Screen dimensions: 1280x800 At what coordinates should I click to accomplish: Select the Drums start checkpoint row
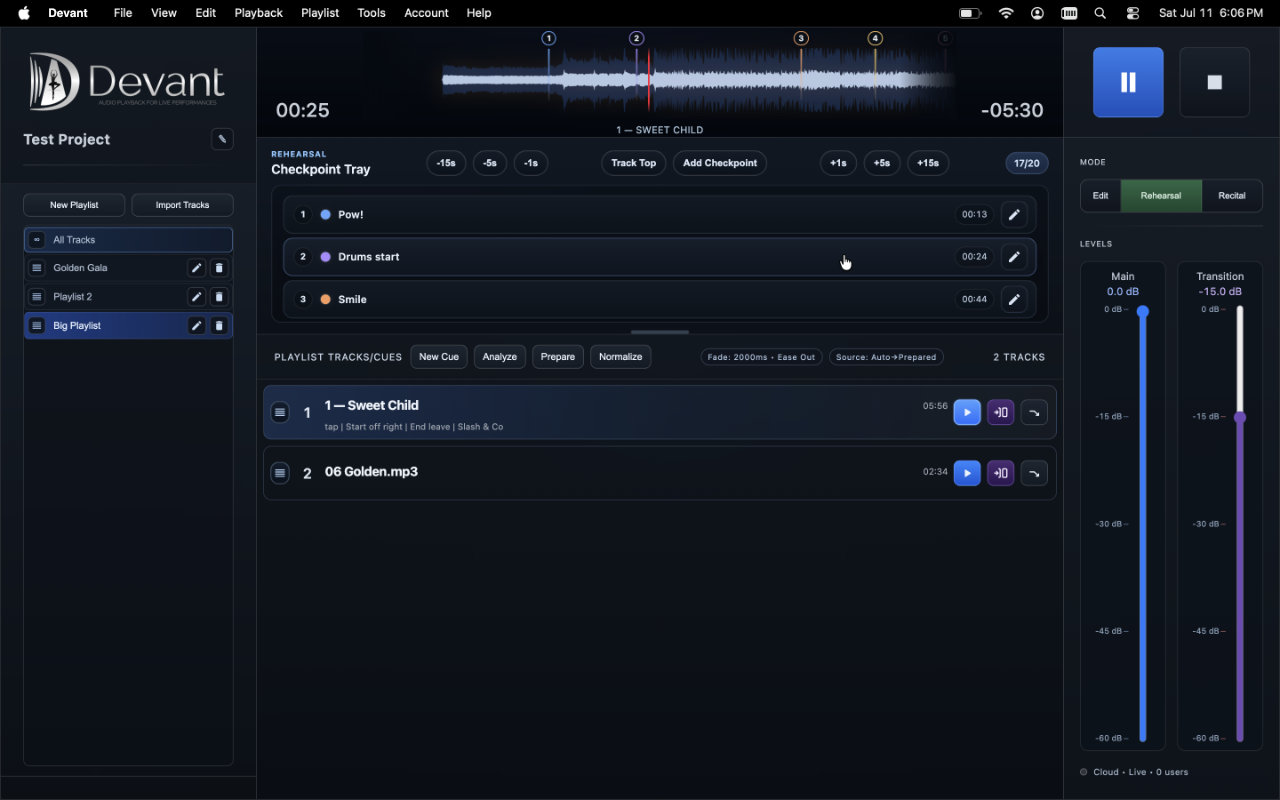click(x=660, y=257)
